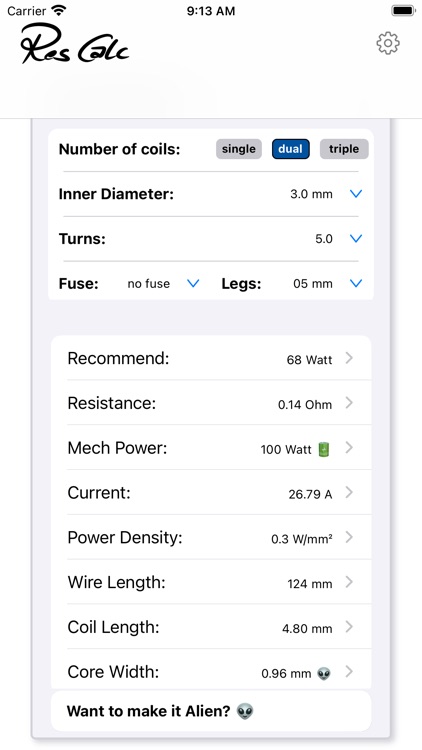Image resolution: width=422 pixels, height=750 pixels.
Task: Tap the Coil Length value row
Action: (x=211, y=627)
